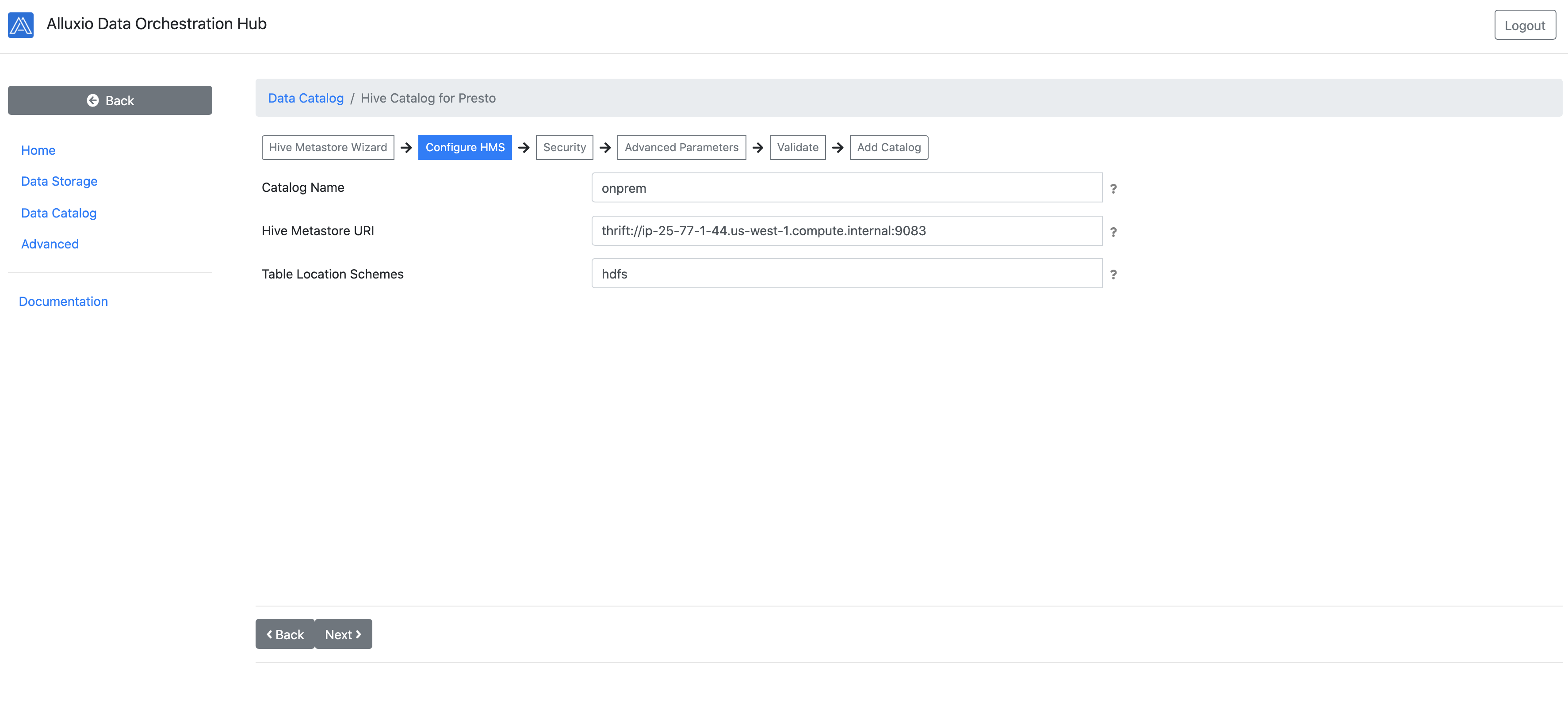Click the Hive Catalog for Presto breadcrumb text
This screenshot has height=725, width=1568.
pos(428,98)
